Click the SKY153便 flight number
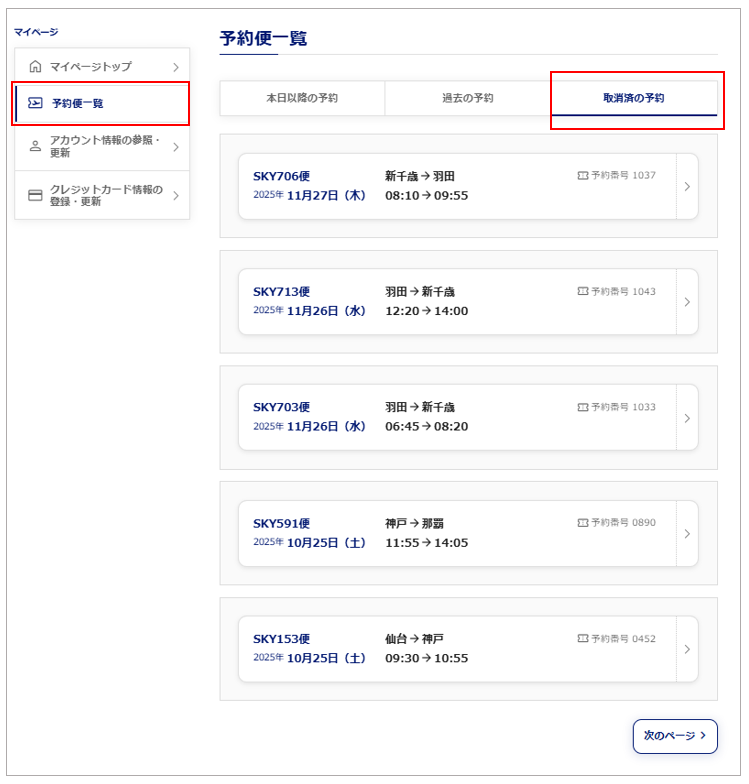This screenshot has width=749, height=784. click(282, 639)
